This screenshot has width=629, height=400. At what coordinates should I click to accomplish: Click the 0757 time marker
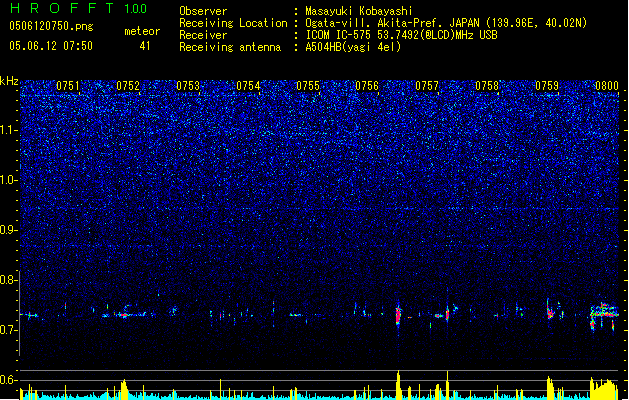427,86
